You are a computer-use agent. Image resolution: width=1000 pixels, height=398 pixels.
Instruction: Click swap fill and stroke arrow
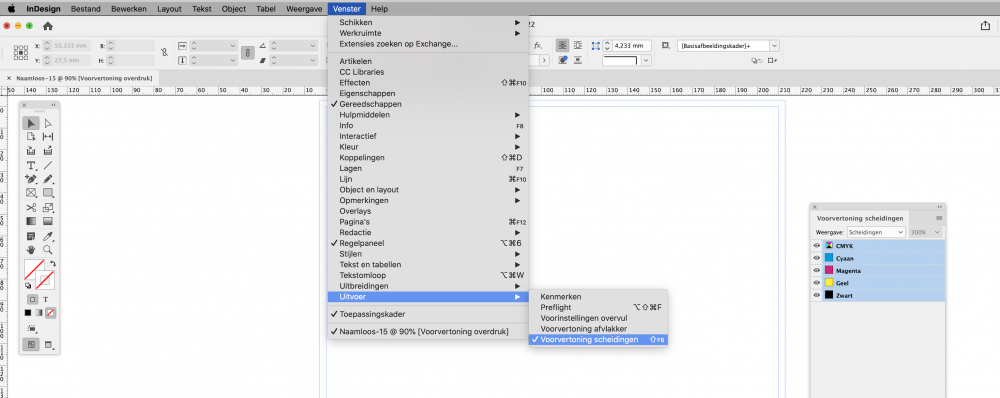point(53,263)
